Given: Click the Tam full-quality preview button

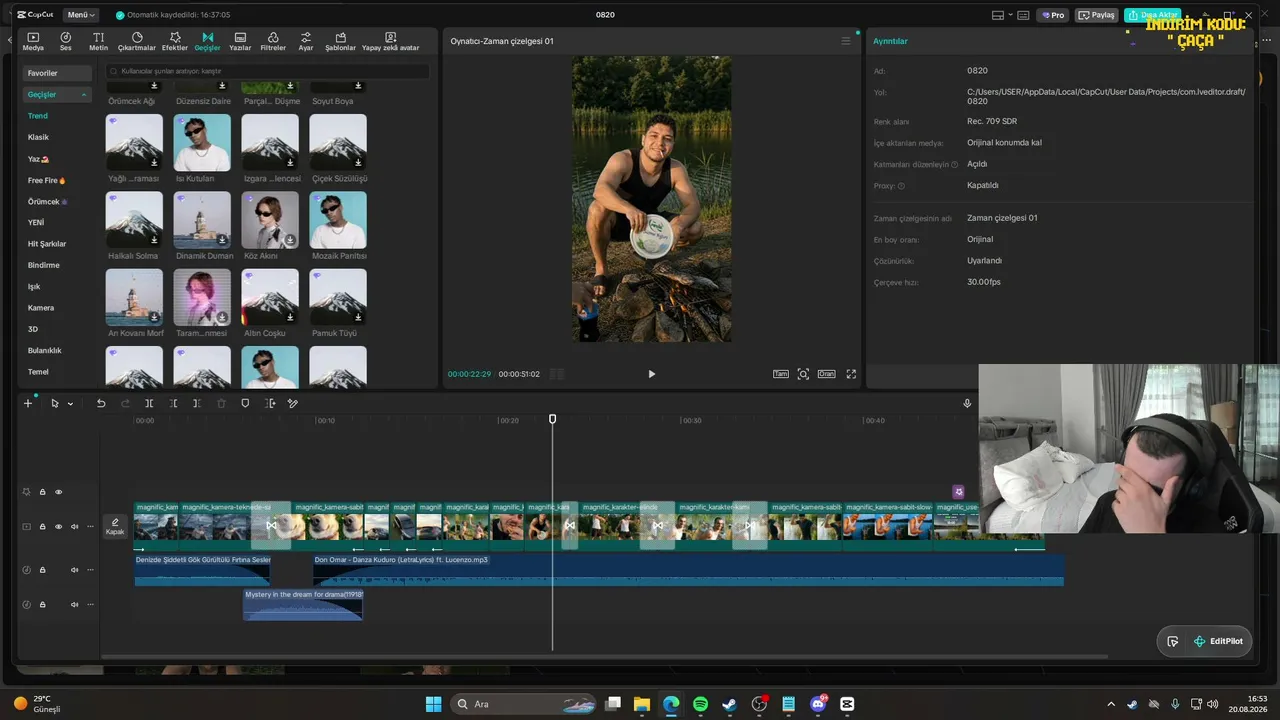Looking at the screenshot, I should [781, 374].
